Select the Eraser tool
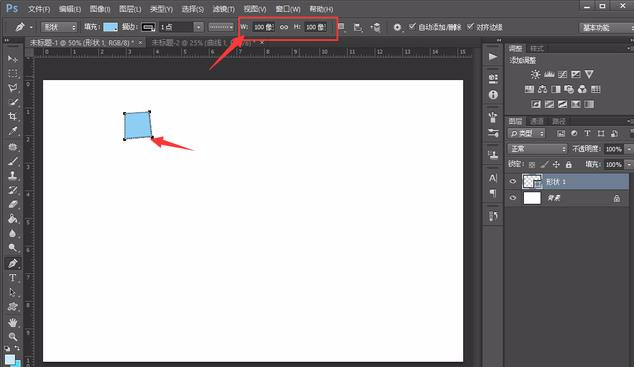The image size is (634, 367). coord(13,205)
